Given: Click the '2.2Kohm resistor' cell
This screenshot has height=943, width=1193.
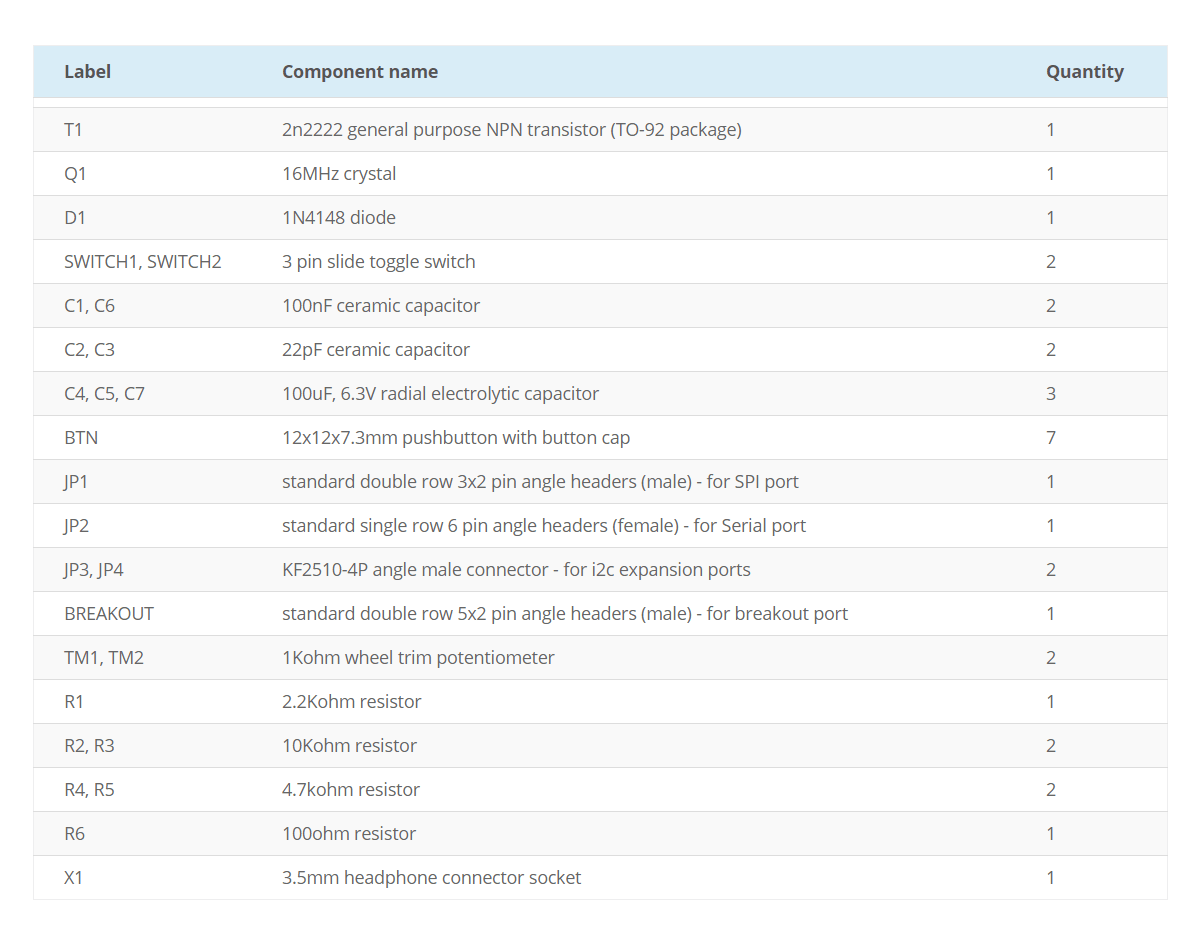Looking at the screenshot, I should 352,702.
